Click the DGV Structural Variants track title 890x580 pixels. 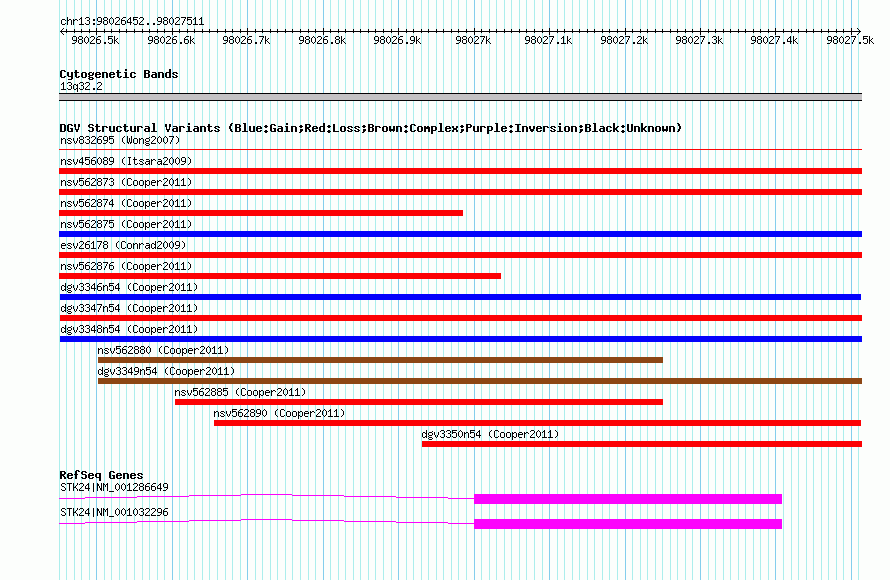(x=371, y=128)
